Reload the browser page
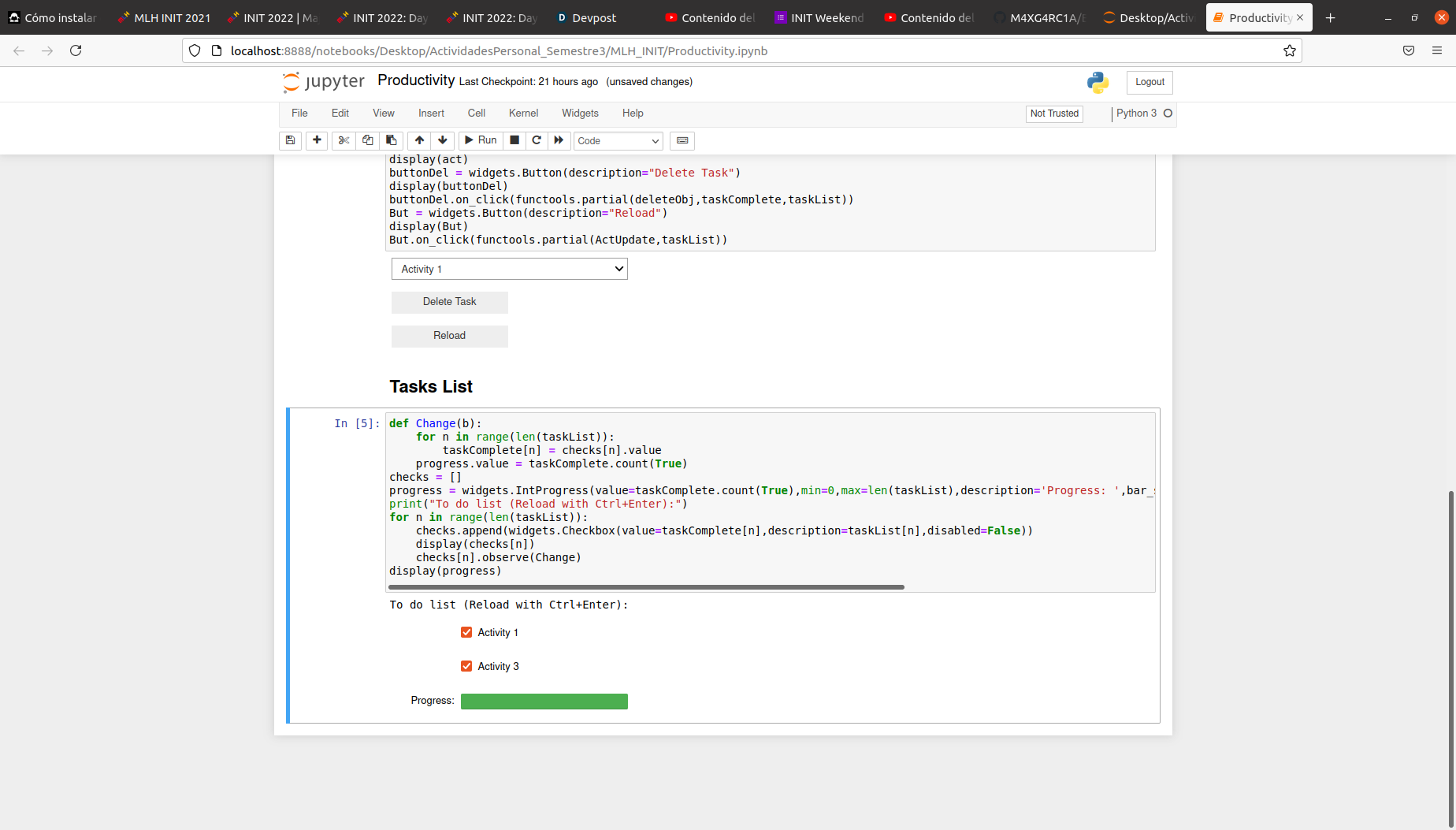The image size is (1456, 830). (76, 50)
